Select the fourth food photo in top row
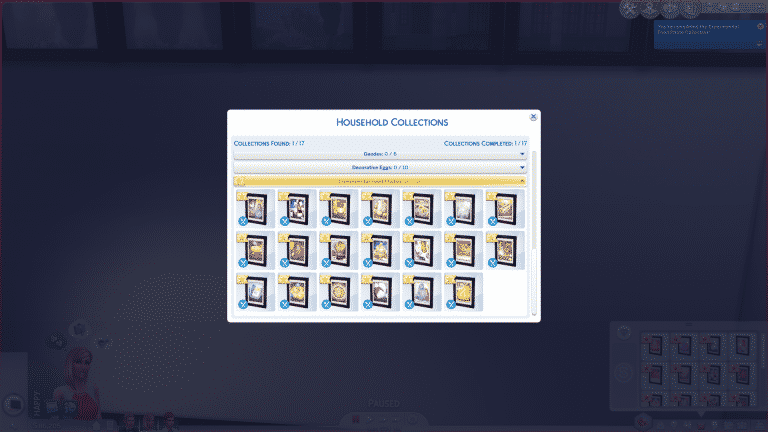Image resolution: width=768 pixels, height=432 pixels. [380, 209]
